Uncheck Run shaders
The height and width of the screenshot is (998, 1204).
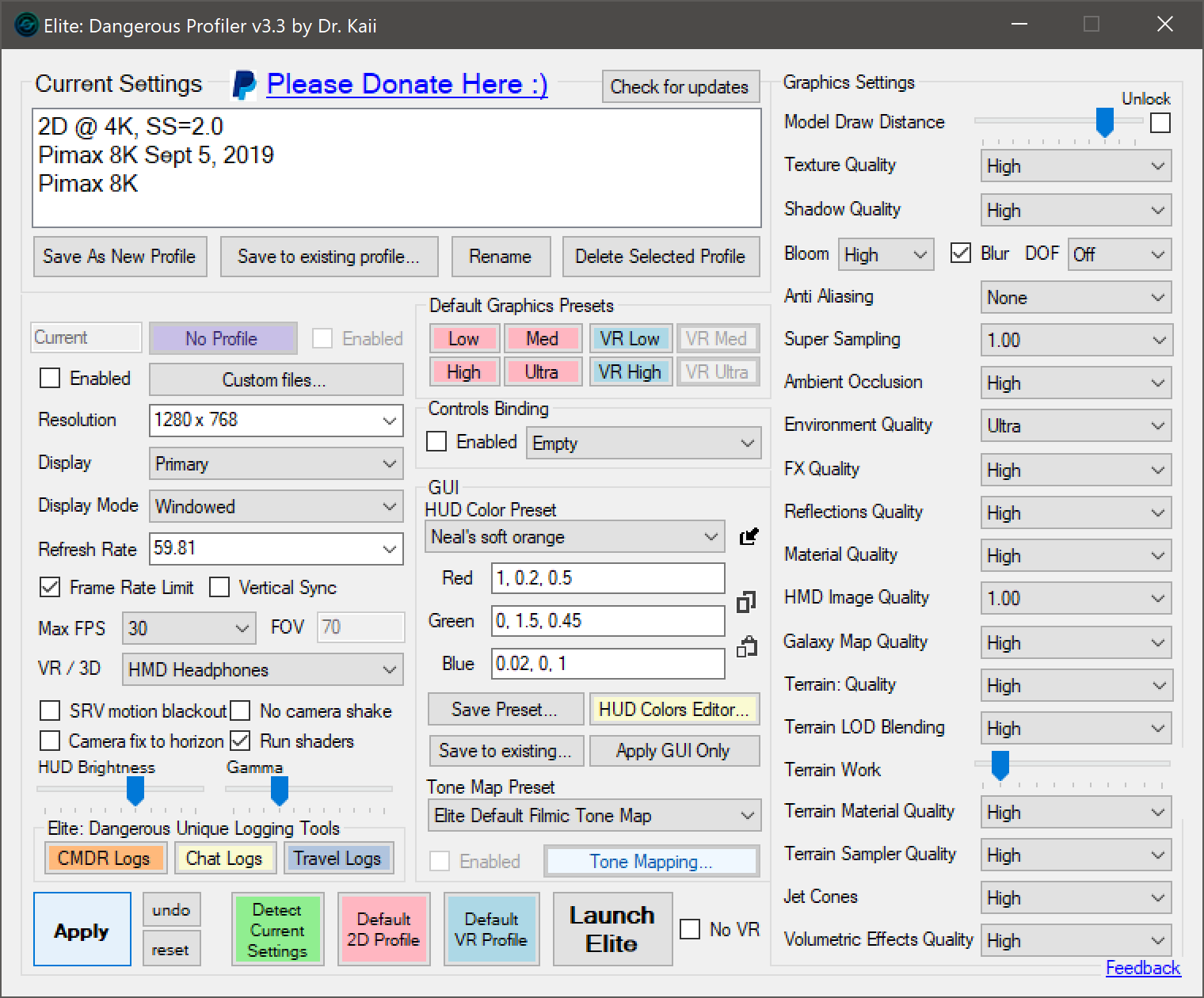point(240,741)
